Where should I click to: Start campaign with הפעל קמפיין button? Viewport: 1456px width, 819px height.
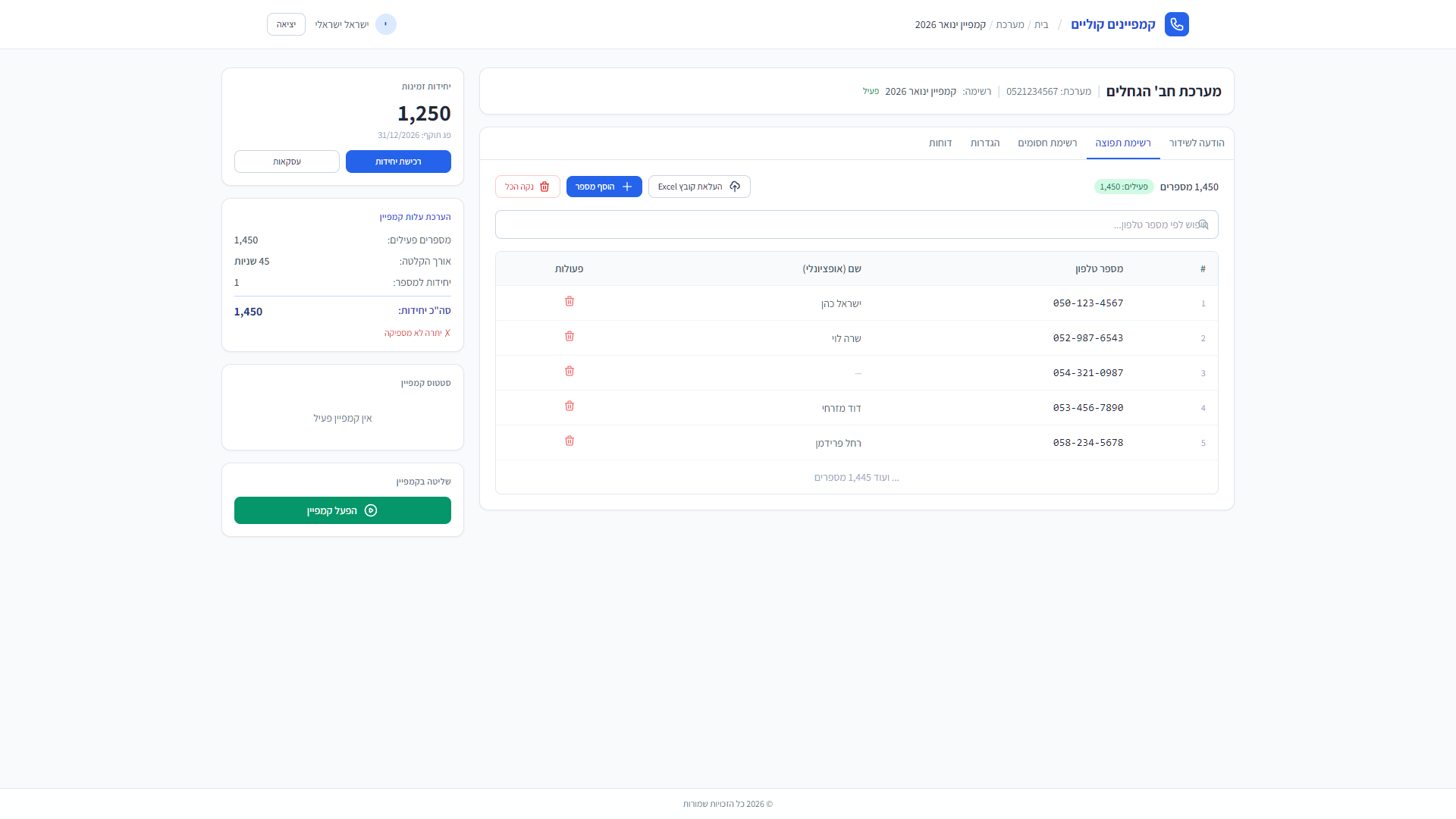[x=342, y=510]
